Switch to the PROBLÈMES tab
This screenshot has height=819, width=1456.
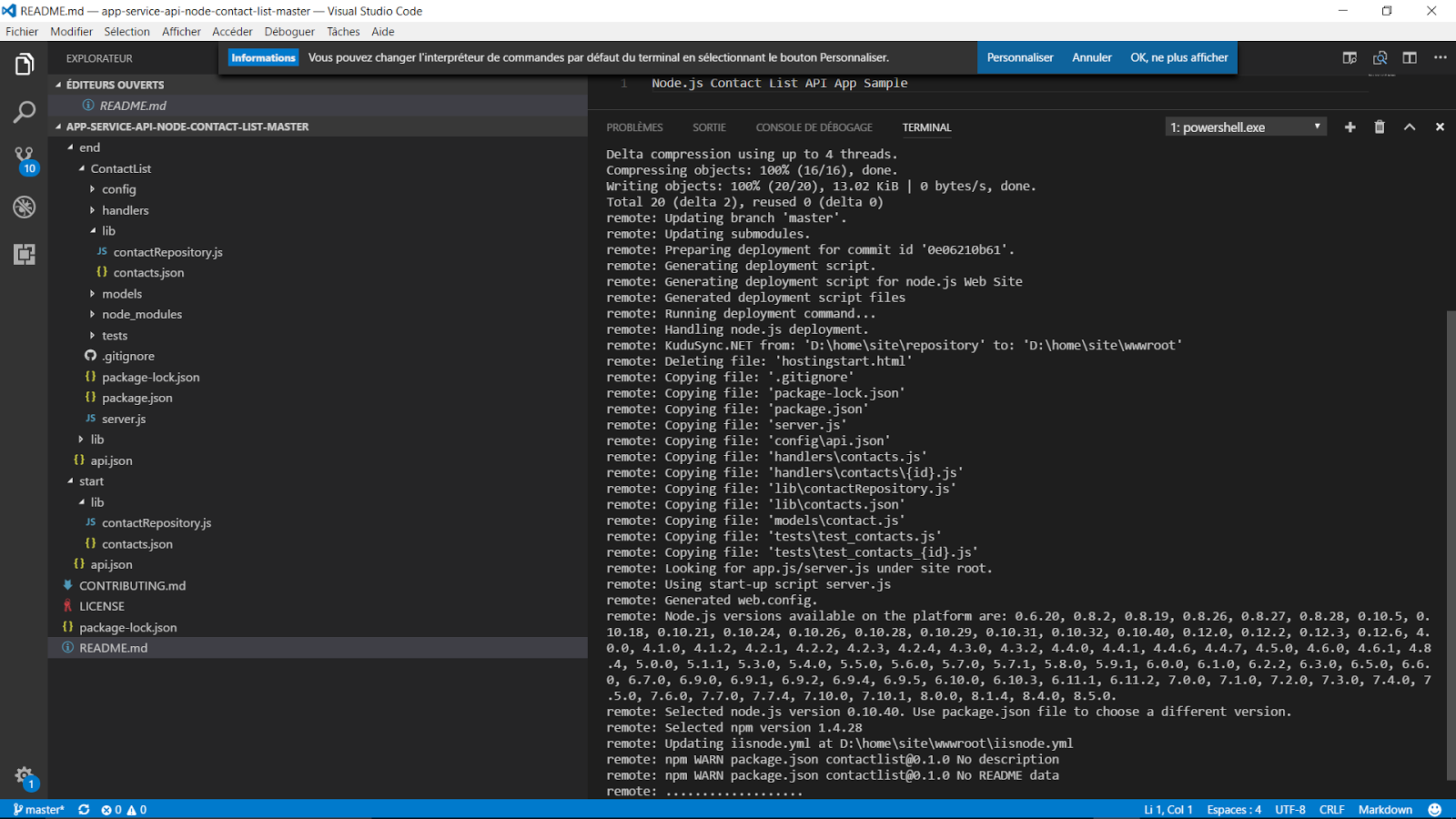(634, 127)
